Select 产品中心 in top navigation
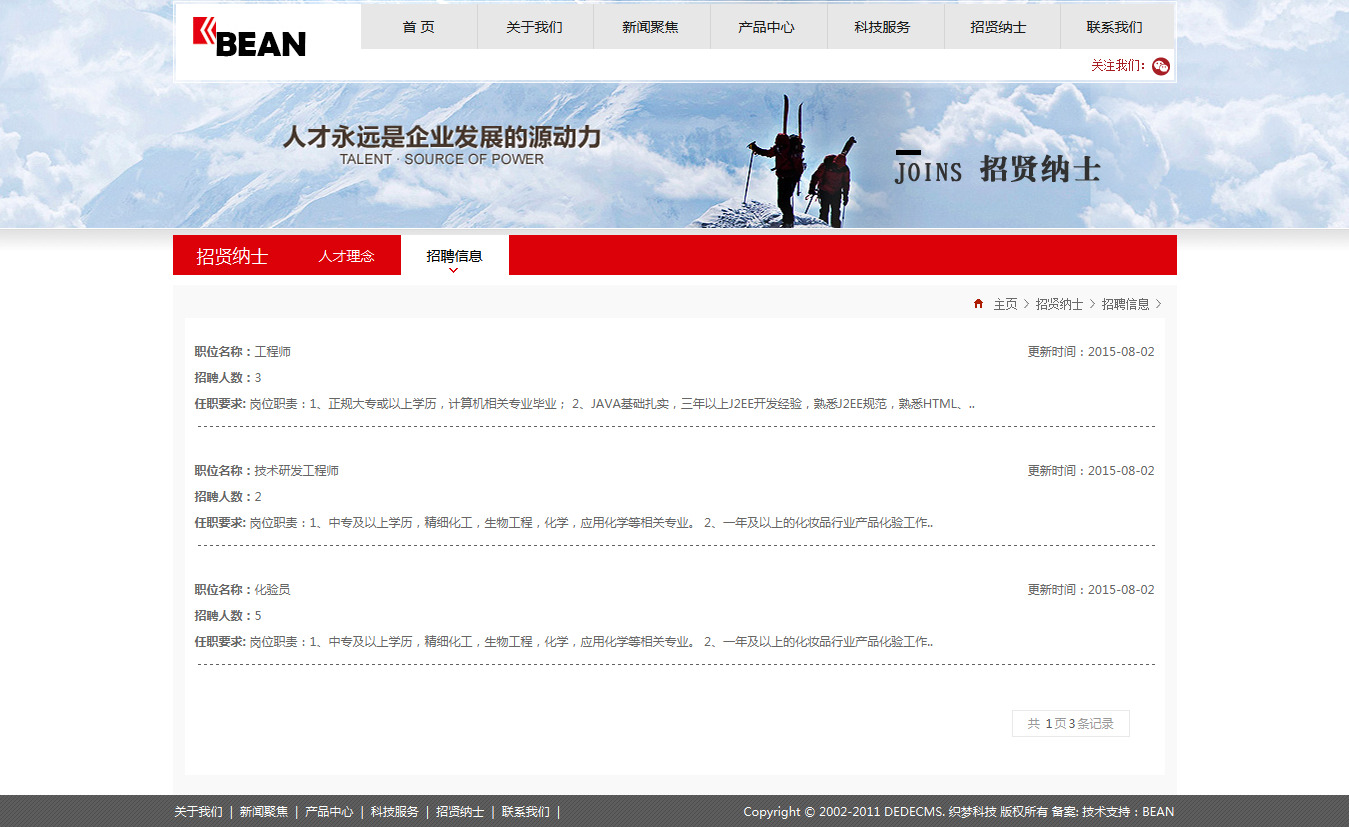Image resolution: width=1349 pixels, height=827 pixels. click(767, 27)
